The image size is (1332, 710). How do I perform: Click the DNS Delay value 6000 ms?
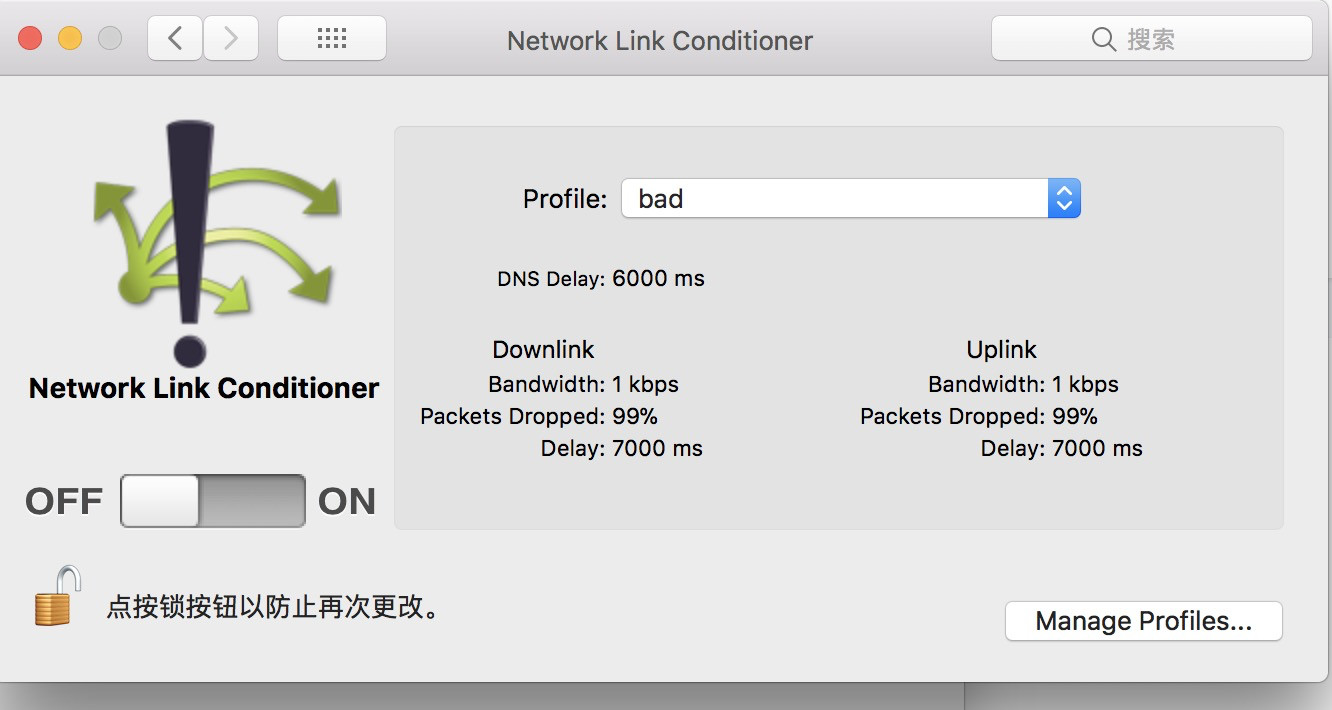(658, 278)
